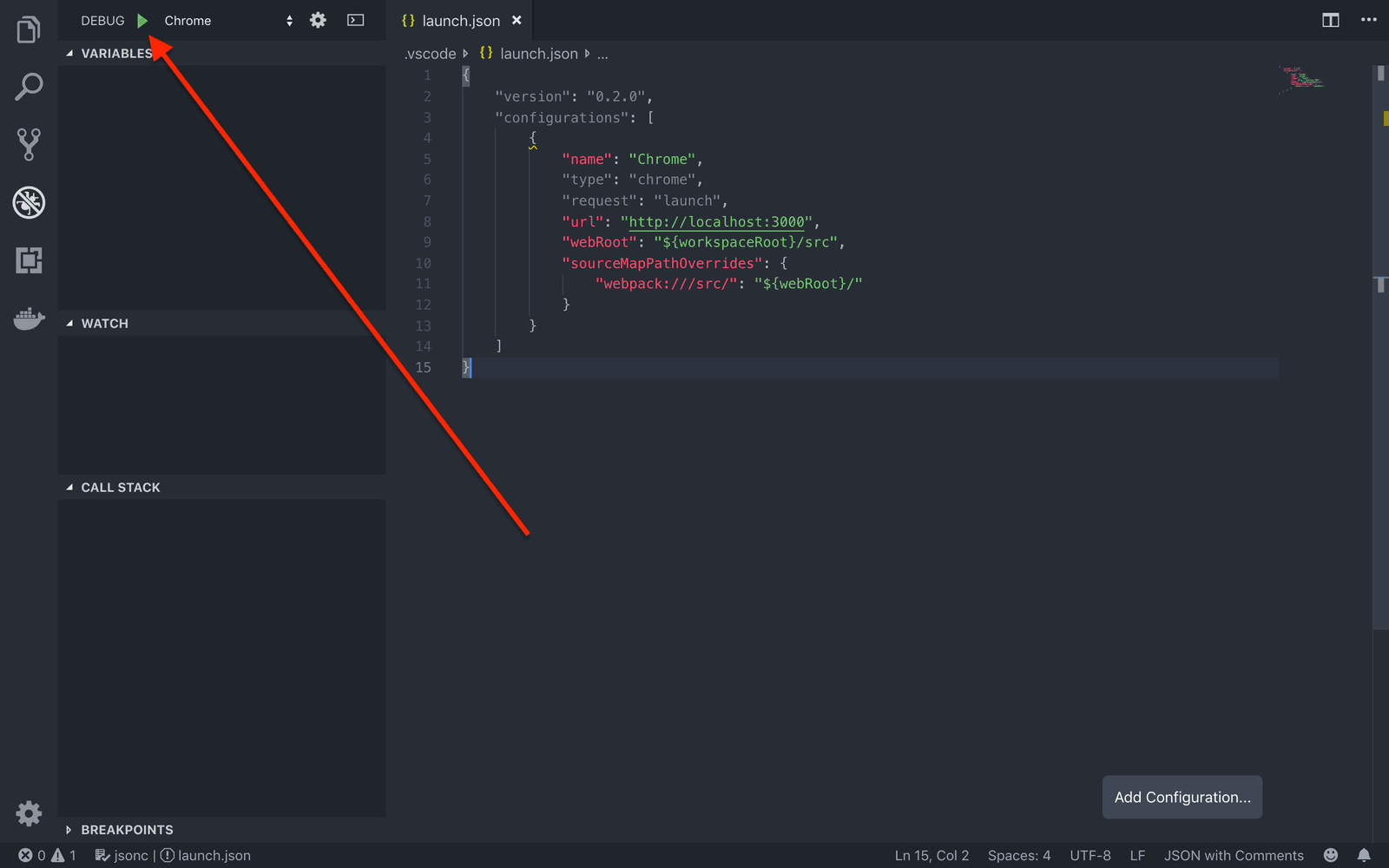Open the Explorer sidebar icon
This screenshot has height=868, width=1389.
tap(29, 29)
